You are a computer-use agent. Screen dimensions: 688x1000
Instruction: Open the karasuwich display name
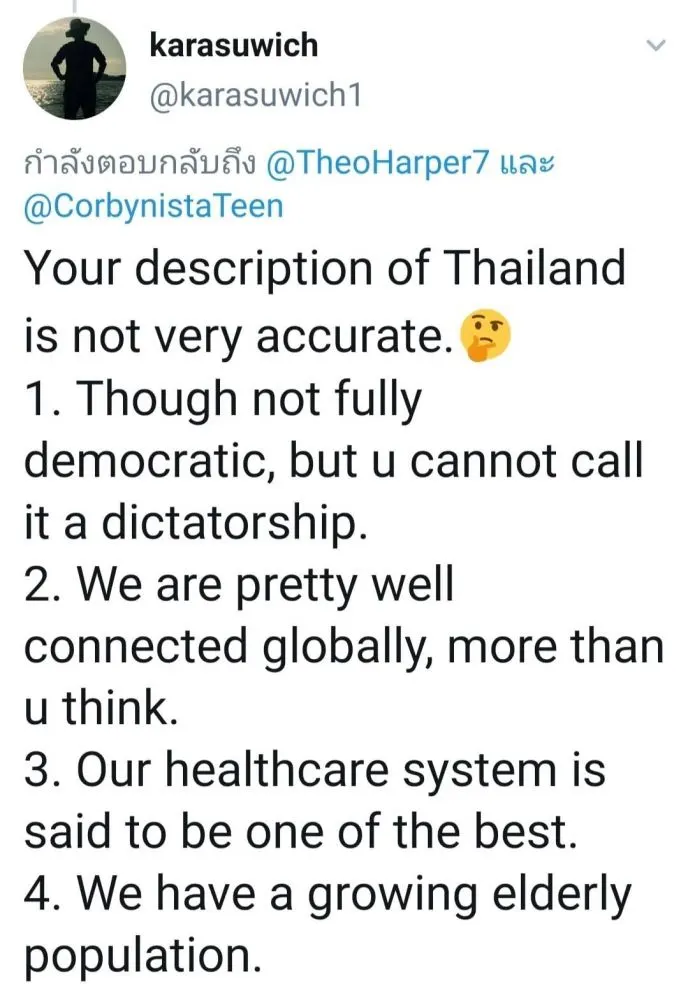click(x=232, y=44)
